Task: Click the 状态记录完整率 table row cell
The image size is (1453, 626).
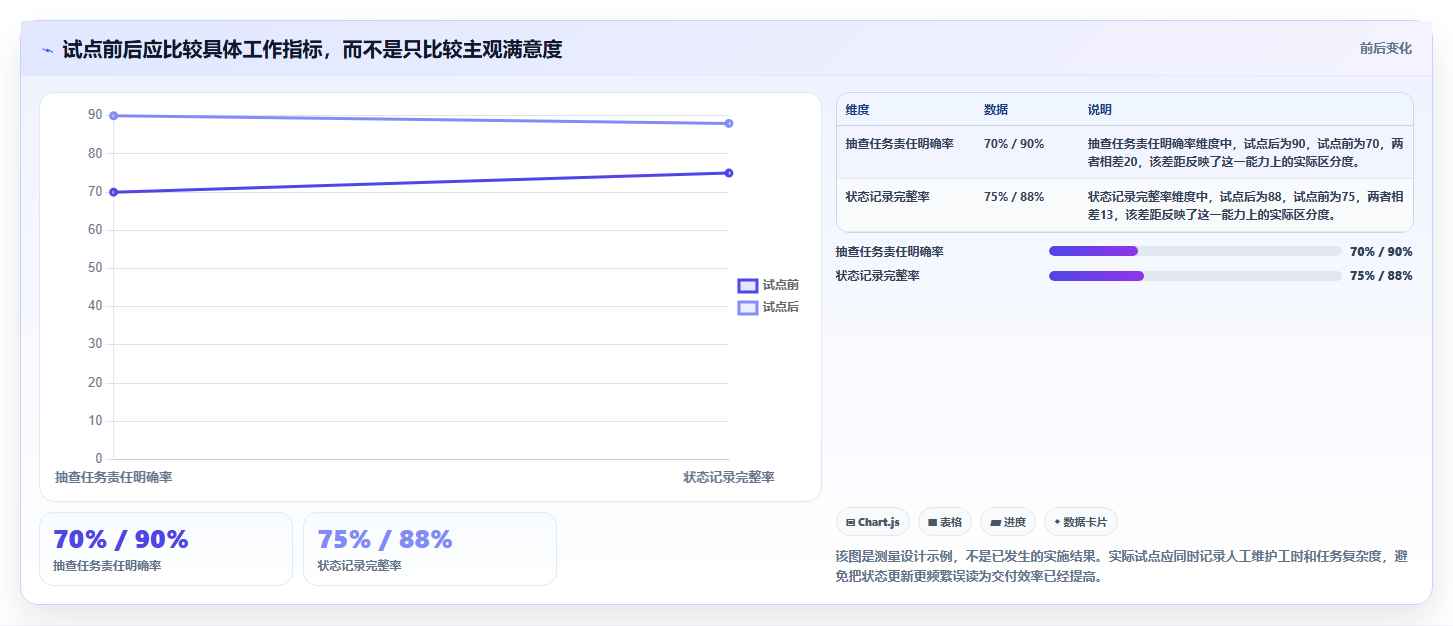Action: click(888, 197)
